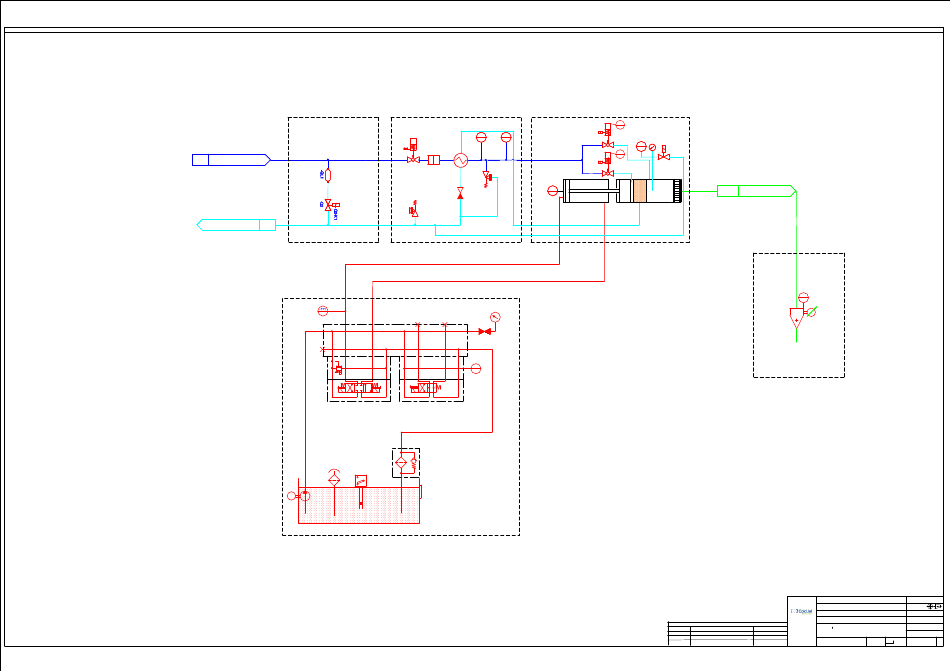This screenshot has width=950, height=671.
Task: Click the lower solenoid valve above cylinder
Action: [x=607, y=165]
